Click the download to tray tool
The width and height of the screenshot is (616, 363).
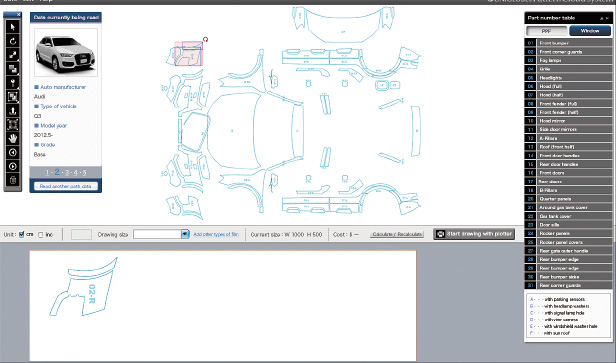pyautogui.click(x=13, y=111)
